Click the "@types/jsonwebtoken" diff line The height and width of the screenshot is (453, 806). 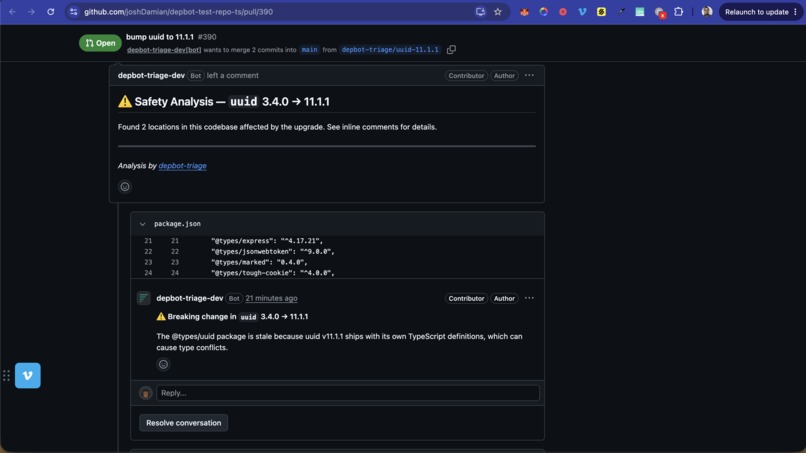(x=337, y=251)
